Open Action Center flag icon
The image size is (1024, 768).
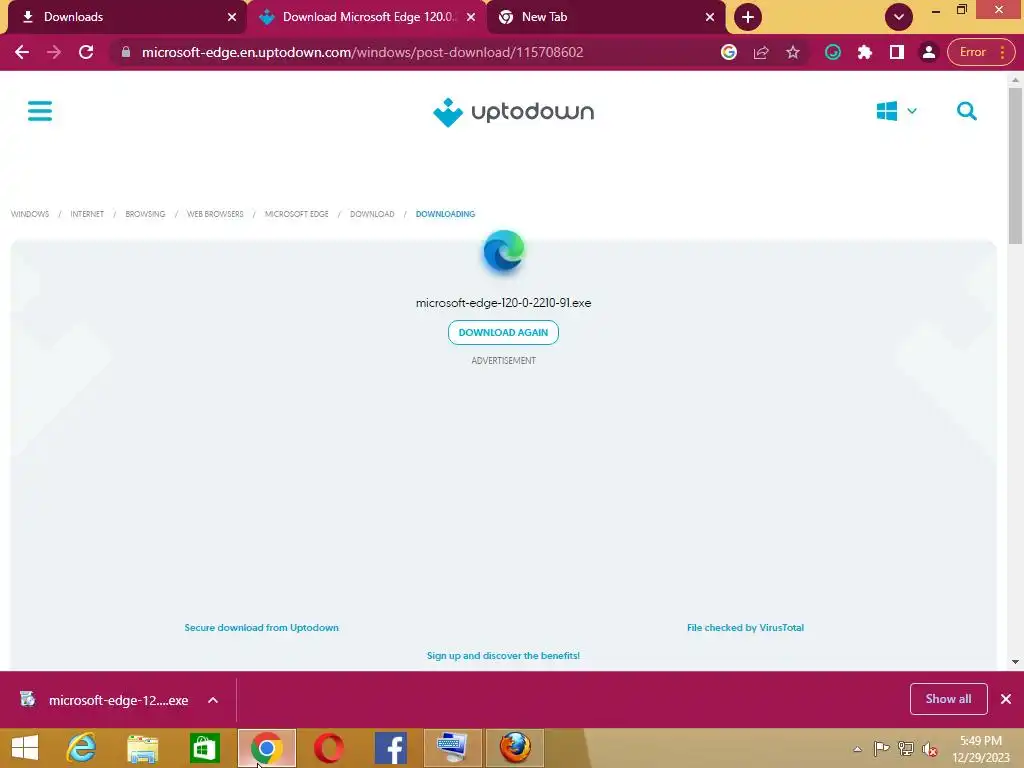click(881, 749)
